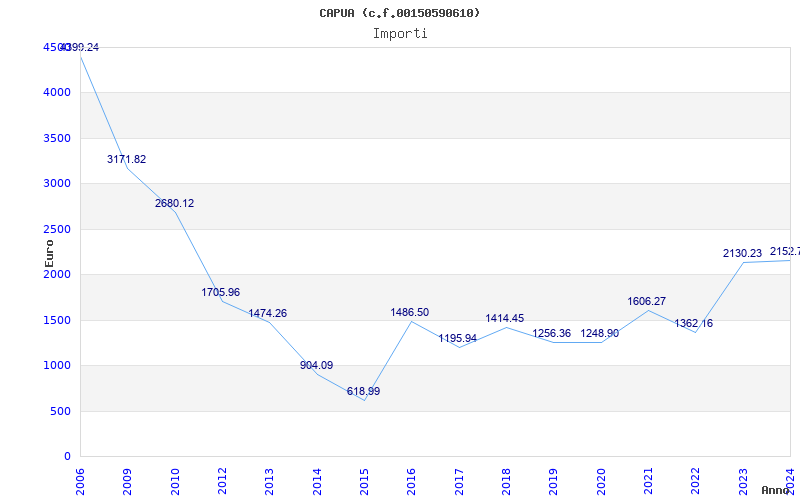The height and width of the screenshot is (500, 800).
Task: Click the data label 618.99
Action: [363, 391]
